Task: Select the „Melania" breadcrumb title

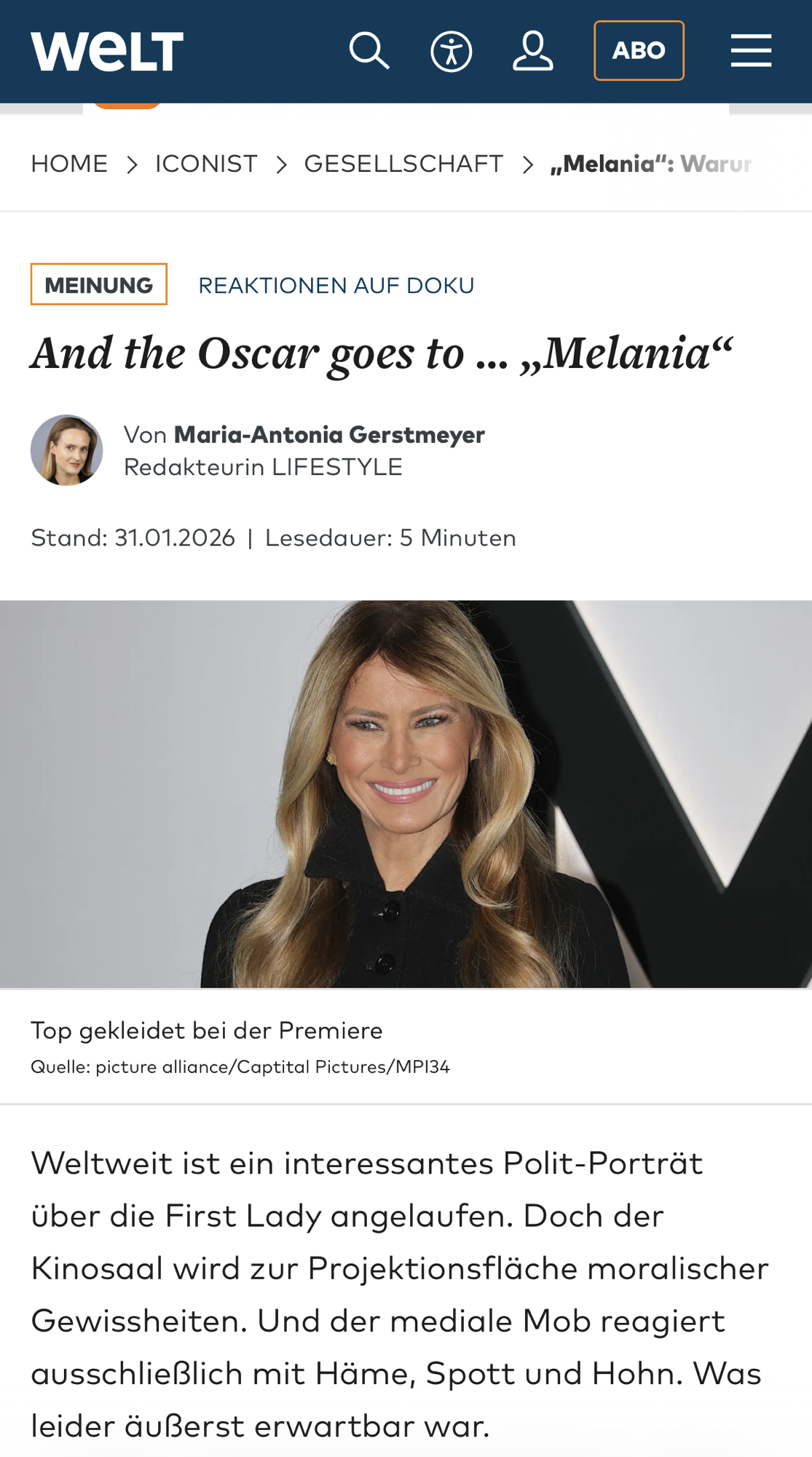Action: pyautogui.click(x=650, y=164)
